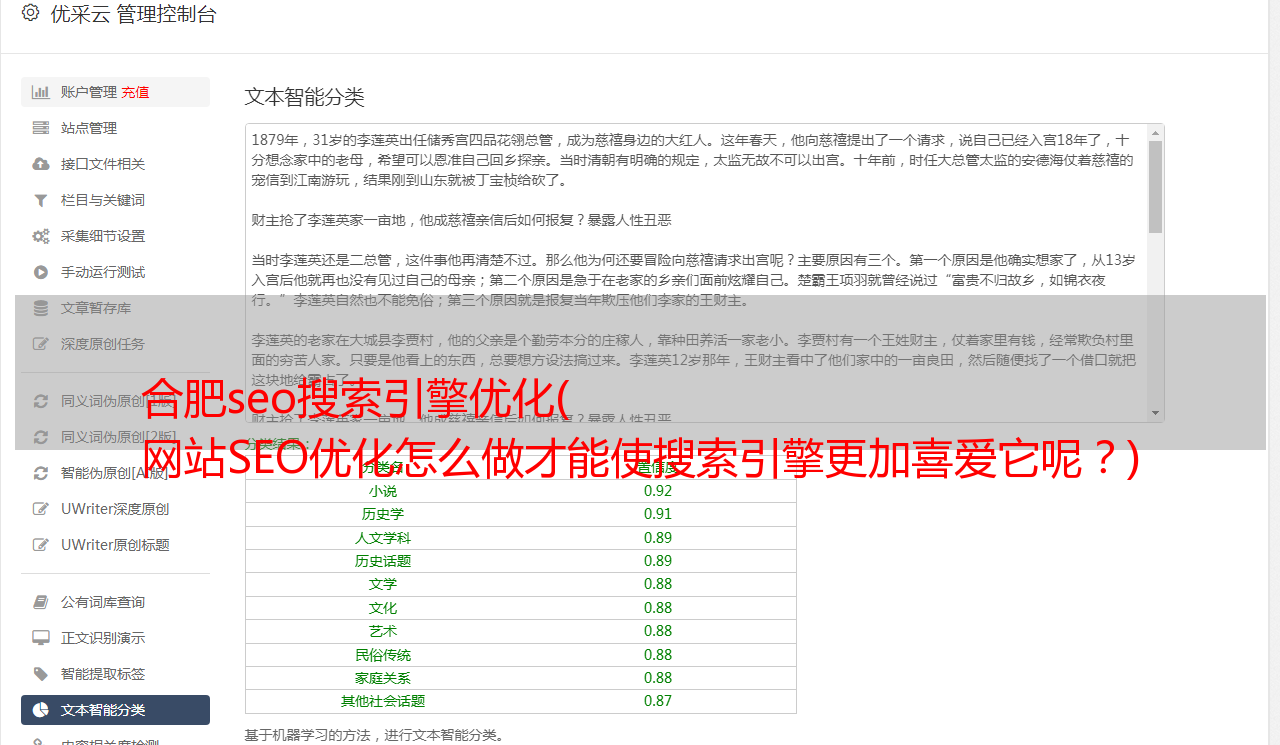Click the cloud icon for 接口文件相关

(x=41, y=164)
